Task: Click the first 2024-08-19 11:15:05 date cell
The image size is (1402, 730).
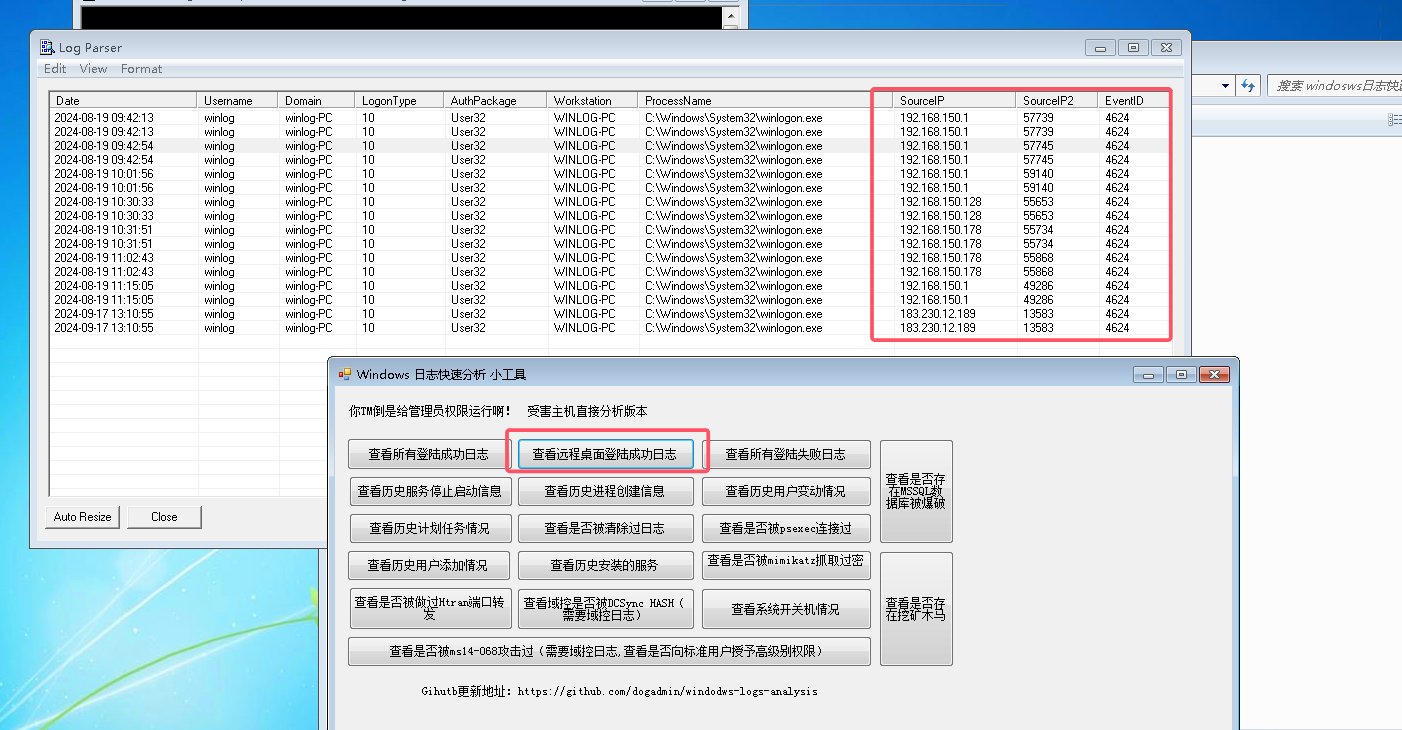Action: [x=104, y=286]
